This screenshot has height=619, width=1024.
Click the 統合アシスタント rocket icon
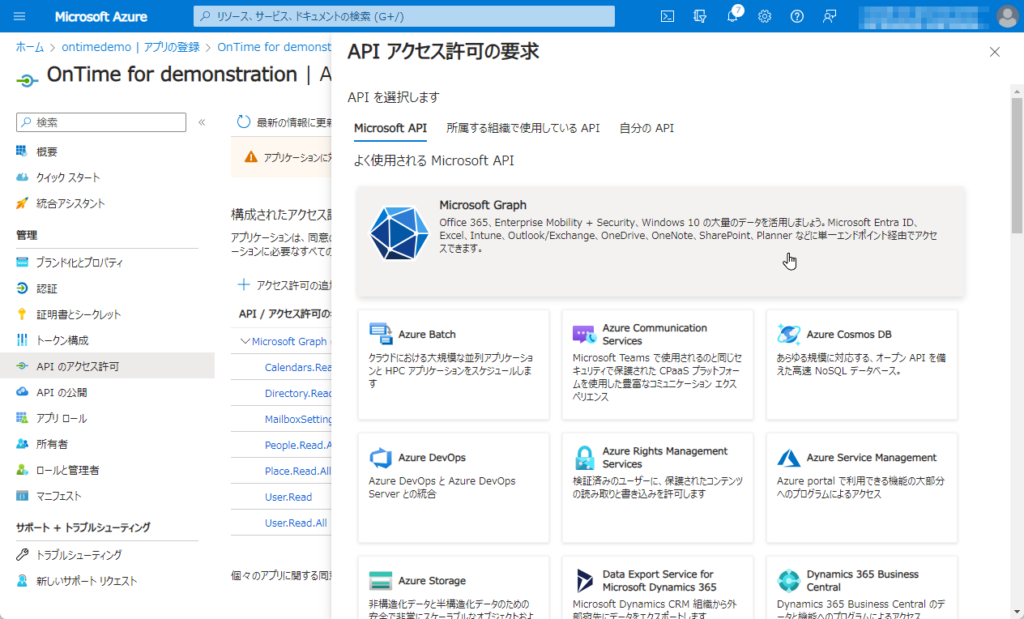click(22, 203)
